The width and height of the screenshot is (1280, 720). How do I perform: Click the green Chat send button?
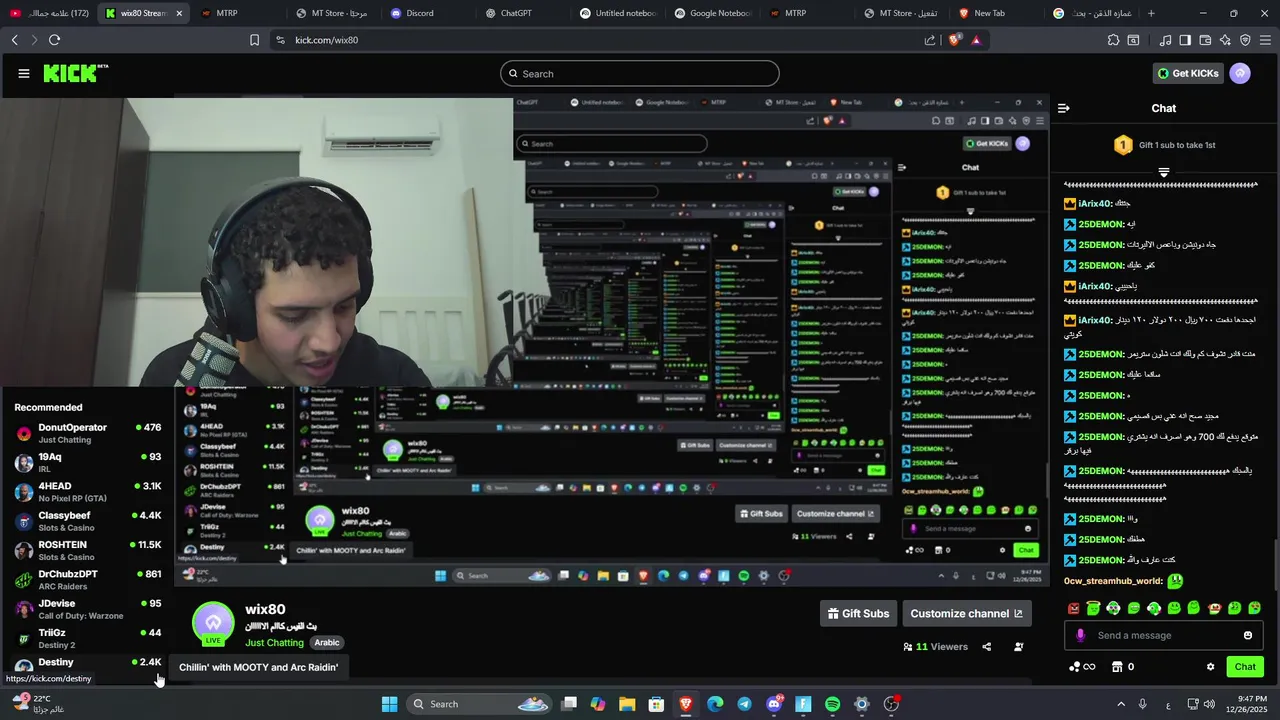(x=1245, y=667)
